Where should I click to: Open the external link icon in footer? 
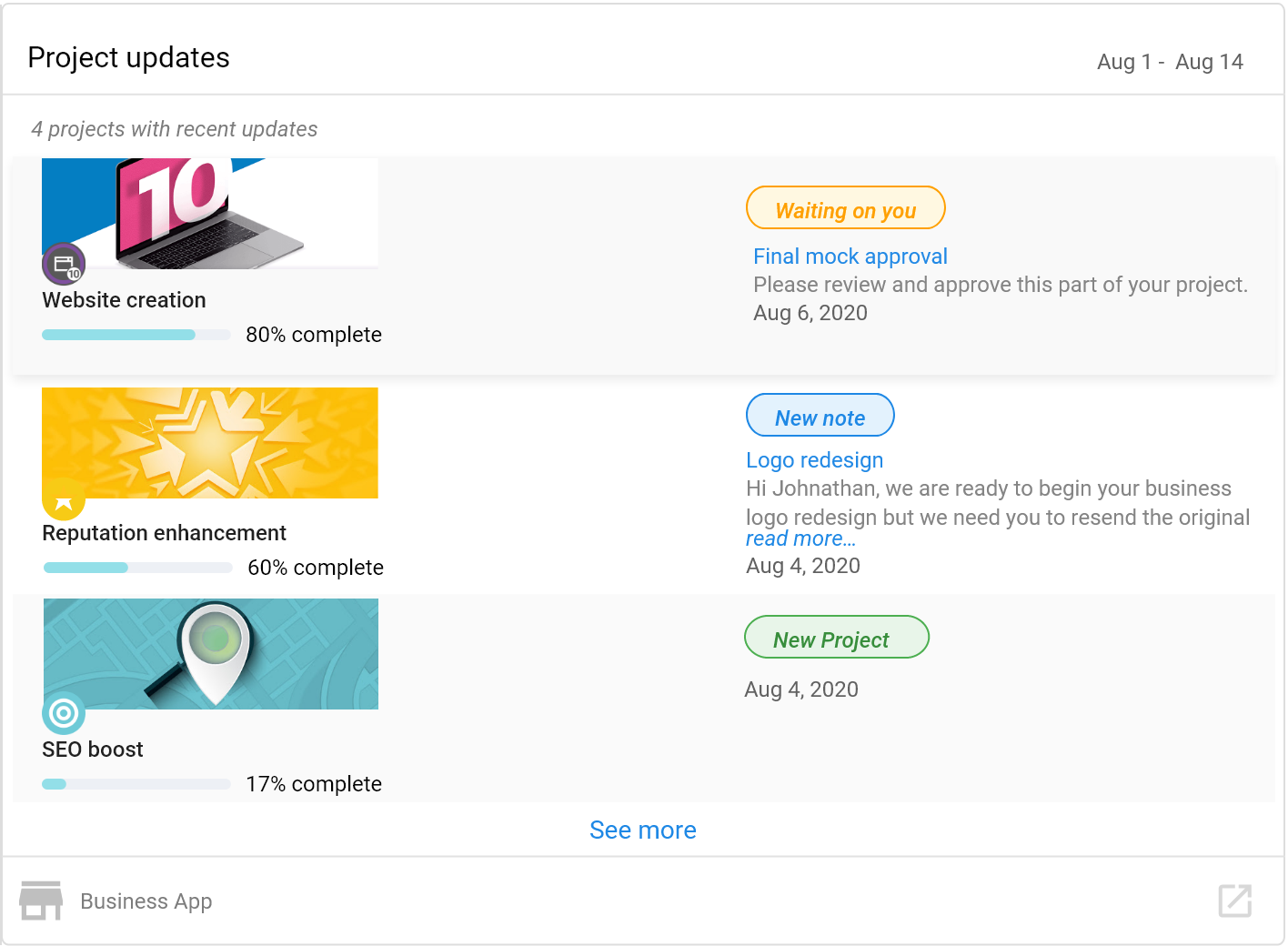pos(1234,901)
